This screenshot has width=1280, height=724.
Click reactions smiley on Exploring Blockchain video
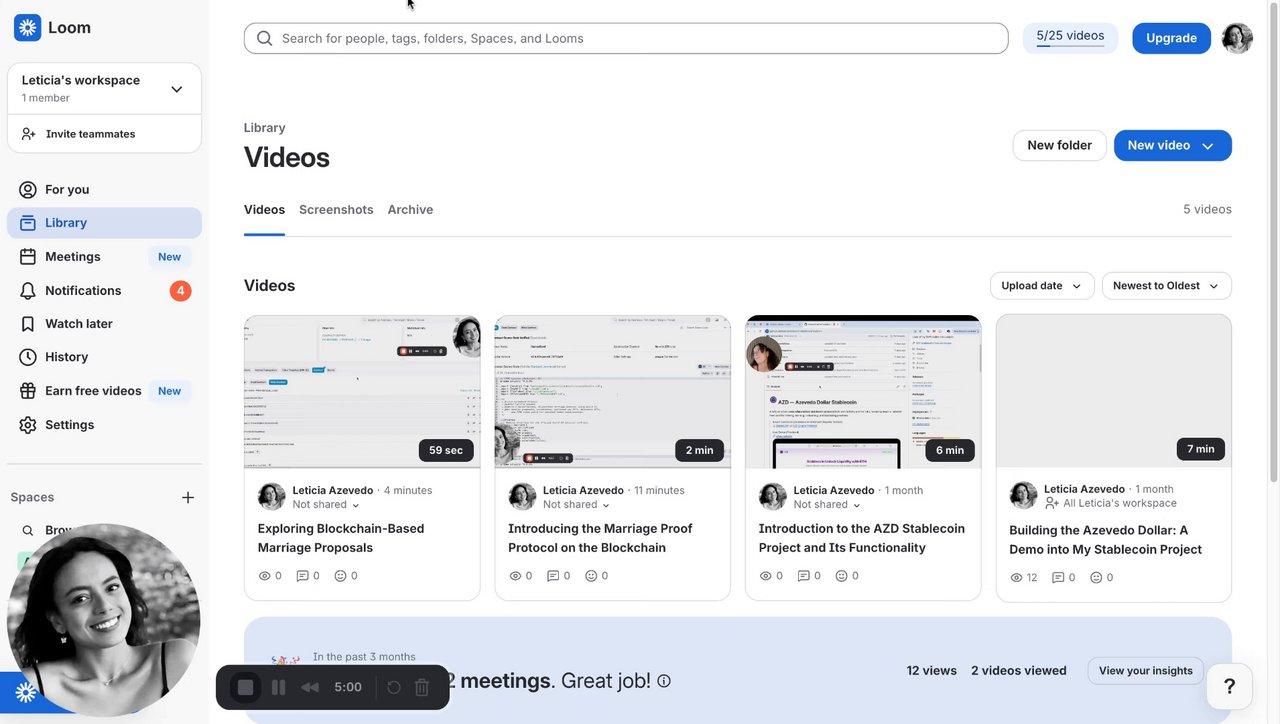click(340, 576)
